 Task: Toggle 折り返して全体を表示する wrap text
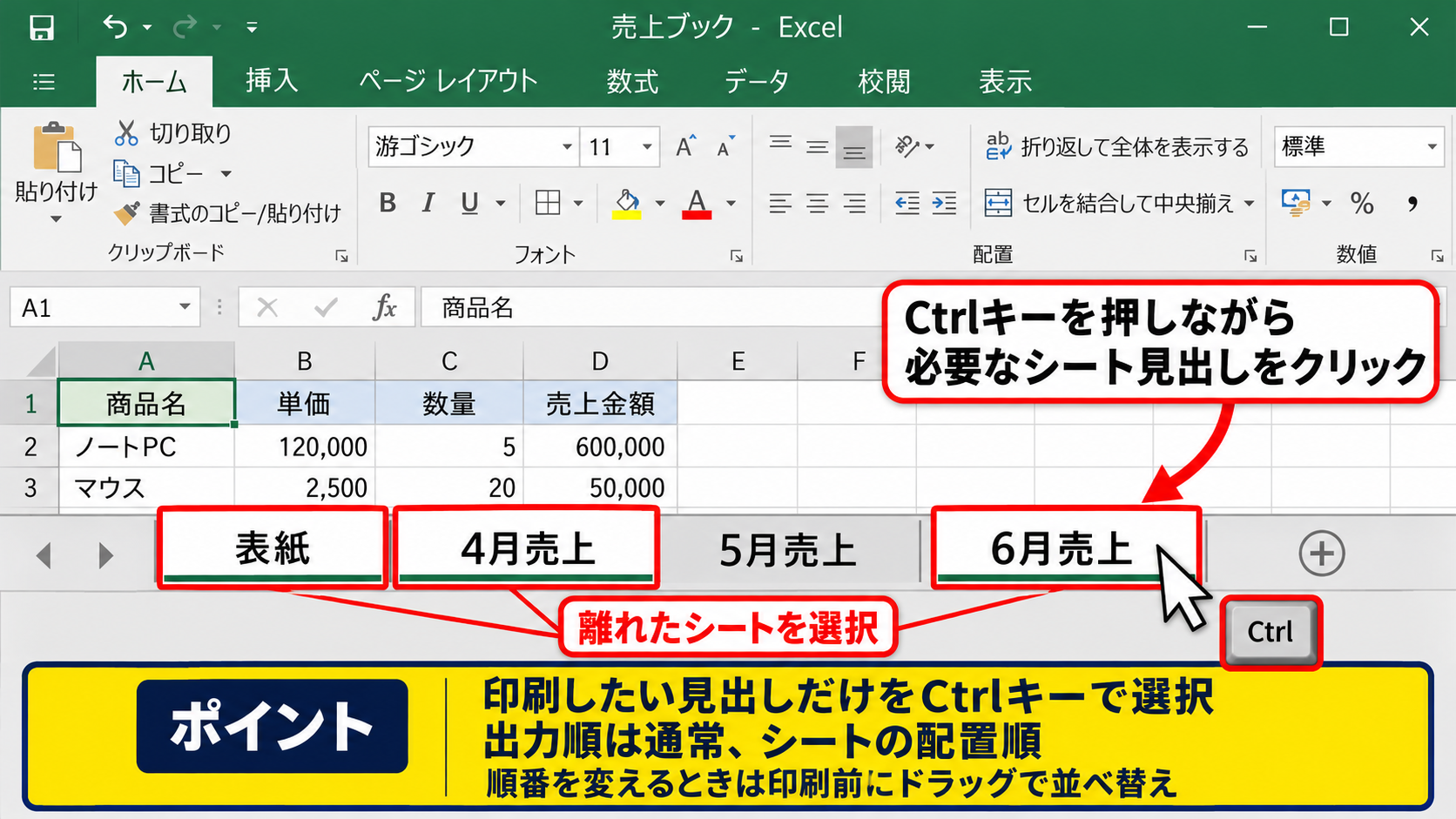click(x=1117, y=146)
